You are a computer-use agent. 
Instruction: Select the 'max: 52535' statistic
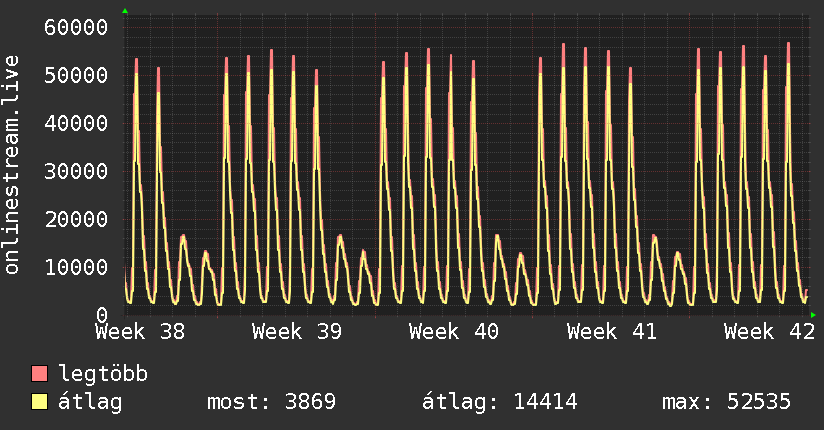coord(726,402)
